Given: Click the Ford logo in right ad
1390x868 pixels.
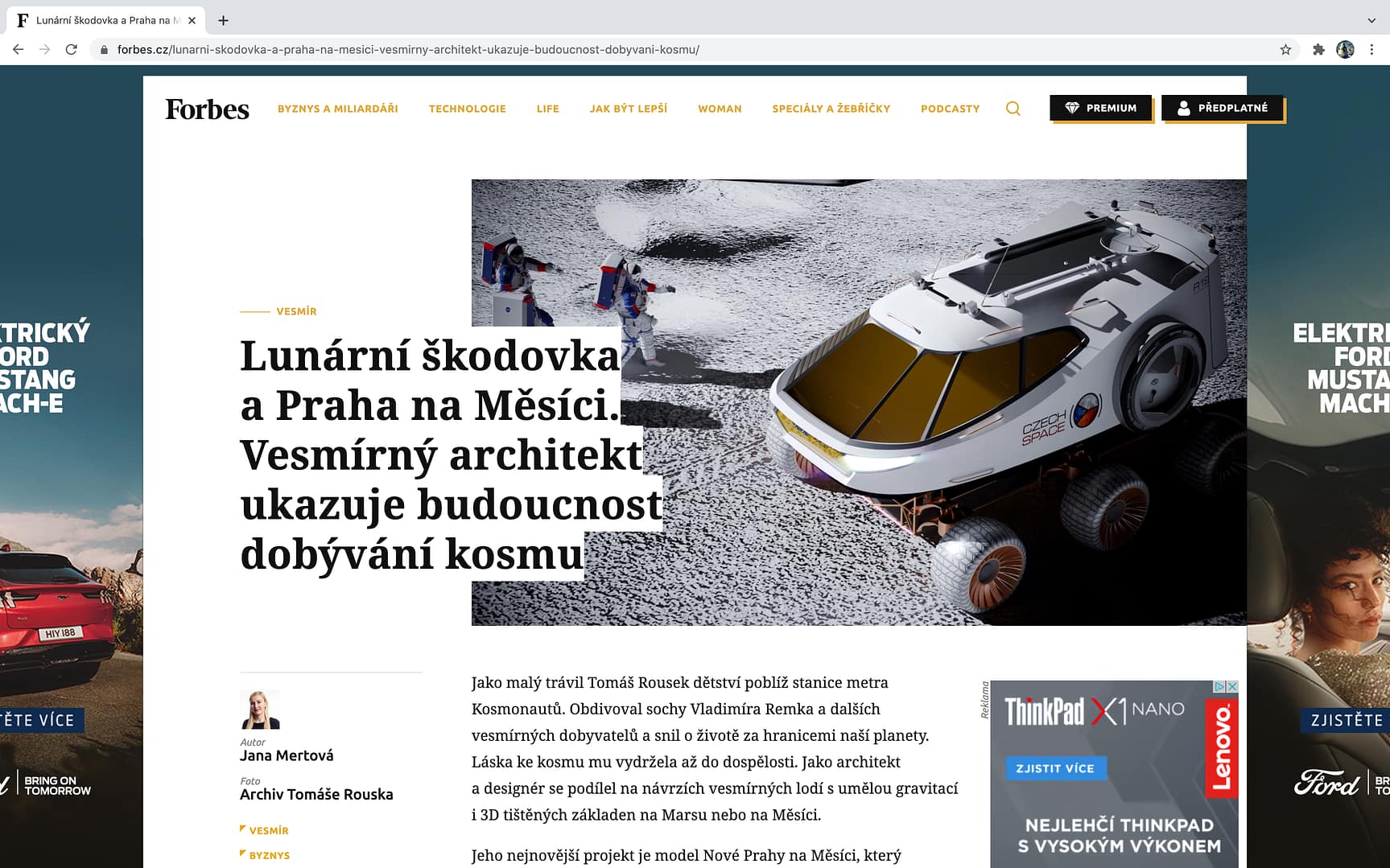Looking at the screenshot, I should point(1326,783).
